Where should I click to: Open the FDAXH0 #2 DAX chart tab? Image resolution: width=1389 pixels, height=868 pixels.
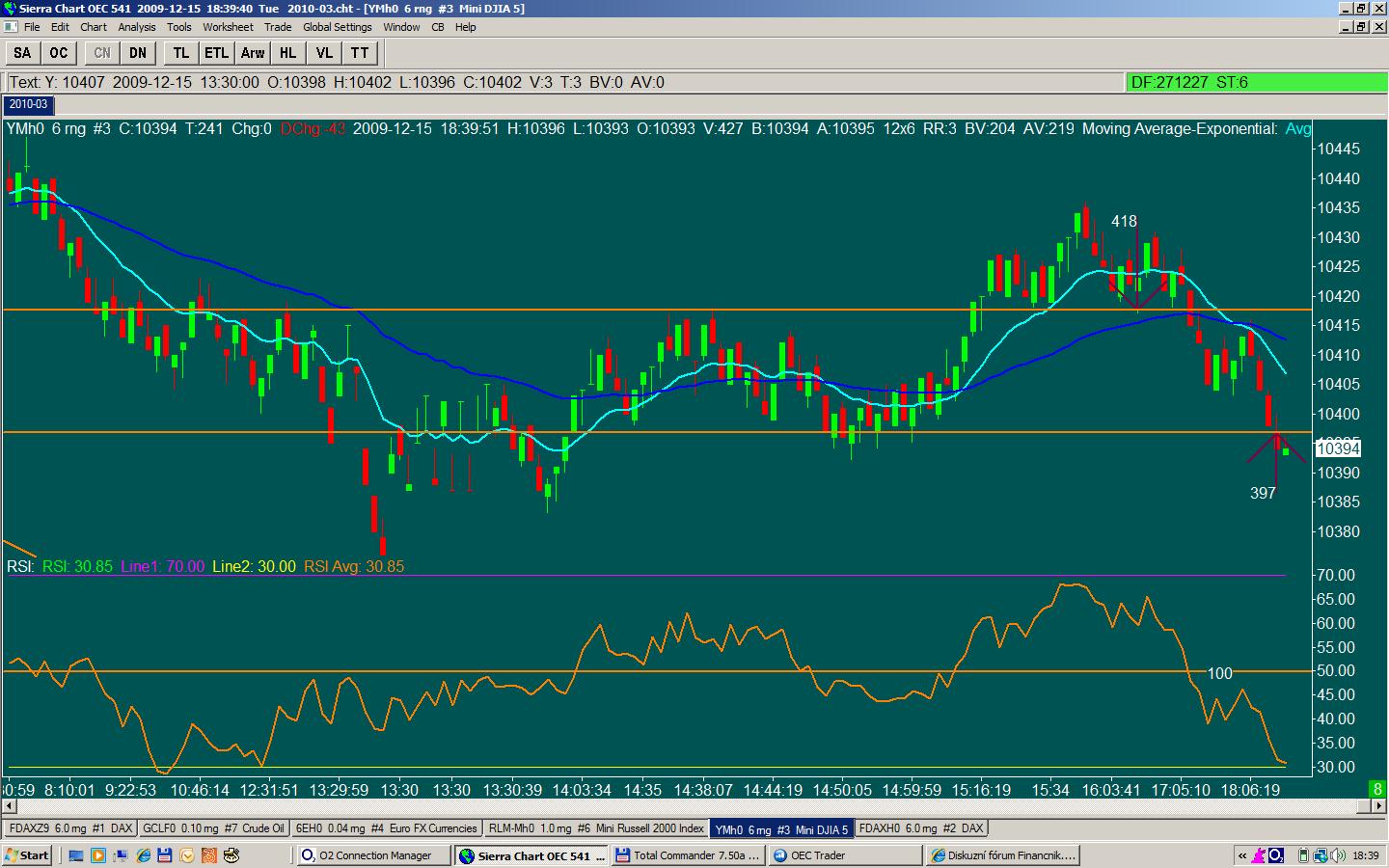pyautogui.click(x=920, y=828)
